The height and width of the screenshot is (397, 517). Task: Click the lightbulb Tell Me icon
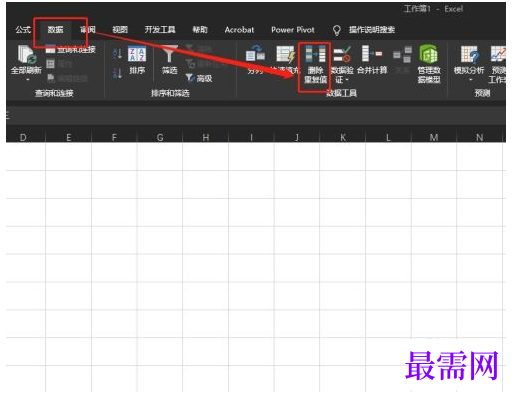pos(337,30)
